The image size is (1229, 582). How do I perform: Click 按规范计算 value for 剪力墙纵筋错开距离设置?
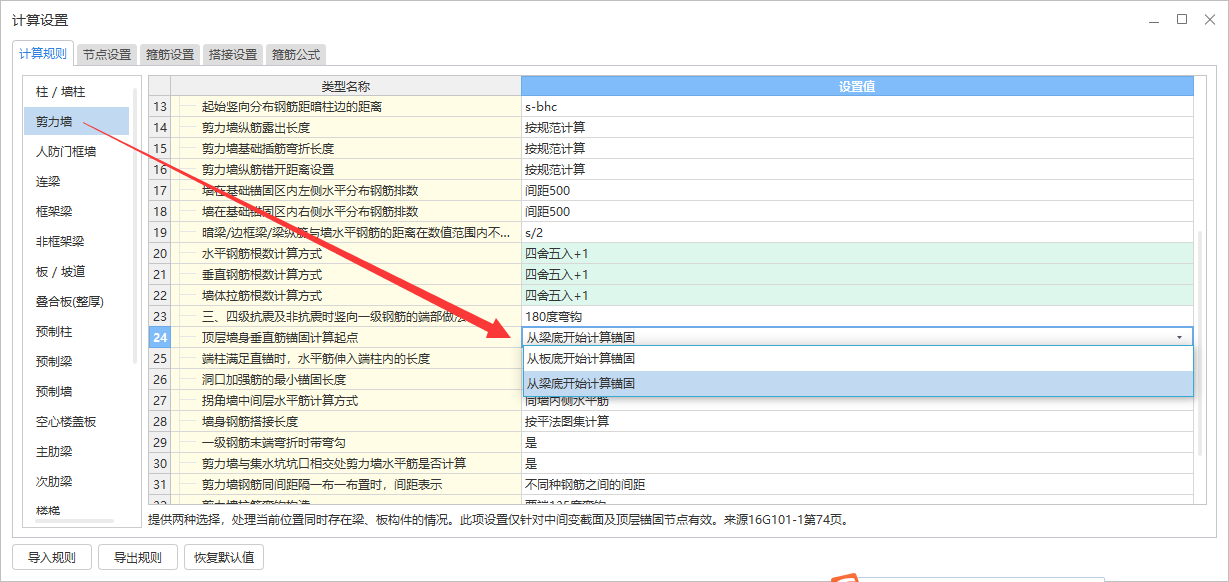[x=857, y=169]
